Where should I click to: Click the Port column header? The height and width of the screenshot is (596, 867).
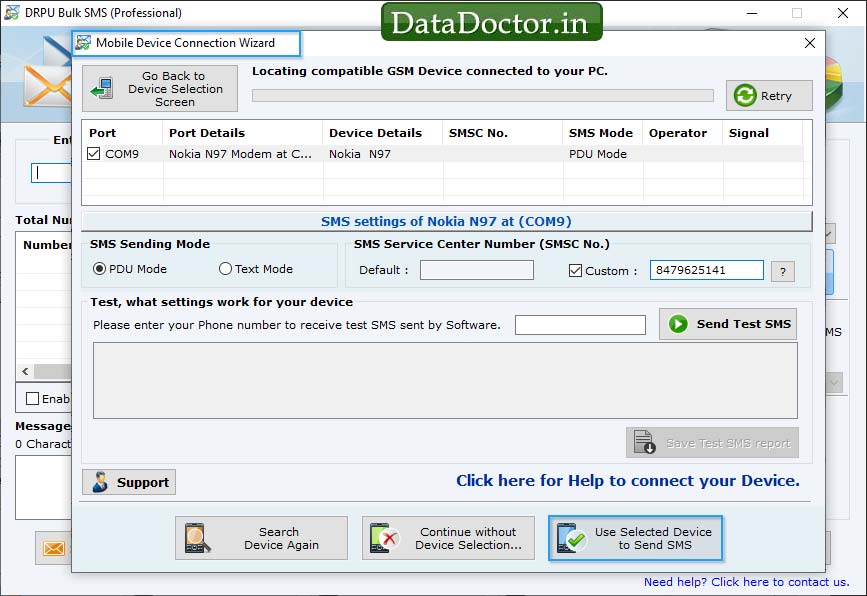[122, 133]
